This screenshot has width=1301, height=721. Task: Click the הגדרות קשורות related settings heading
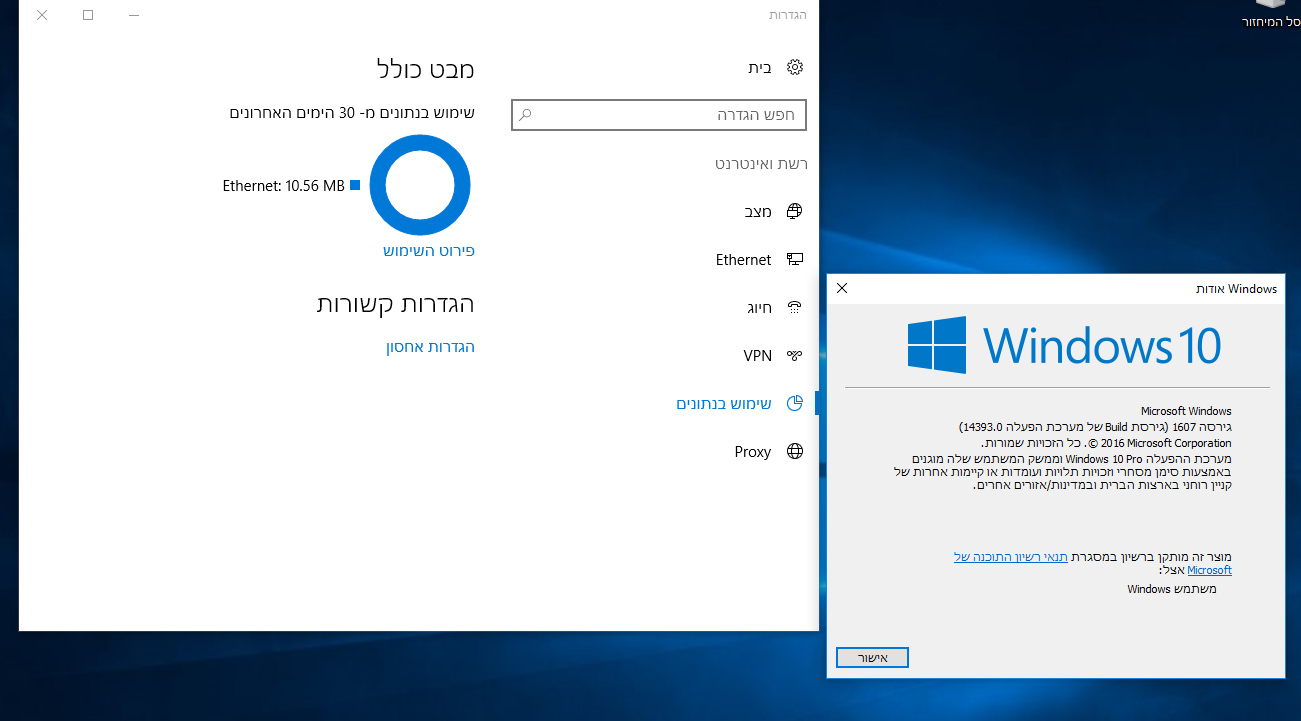click(x=396, y=304)
